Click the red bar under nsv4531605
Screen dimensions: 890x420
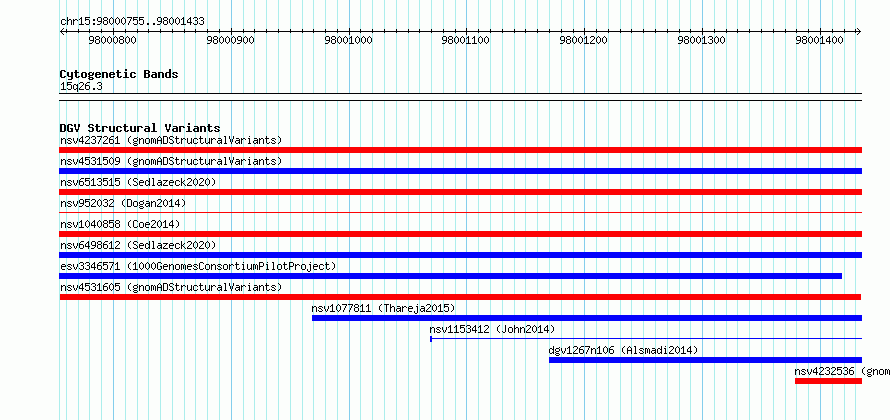460,297
